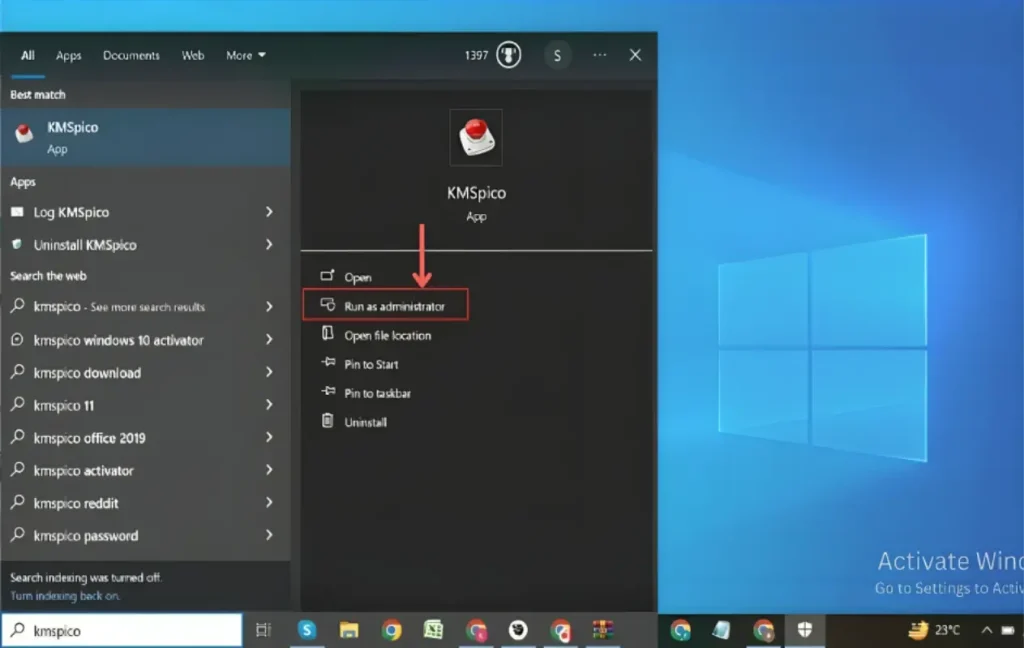Select Run as administrator for KMSpico
This screenshot has height=648, width=1024.
click(385, 306)
